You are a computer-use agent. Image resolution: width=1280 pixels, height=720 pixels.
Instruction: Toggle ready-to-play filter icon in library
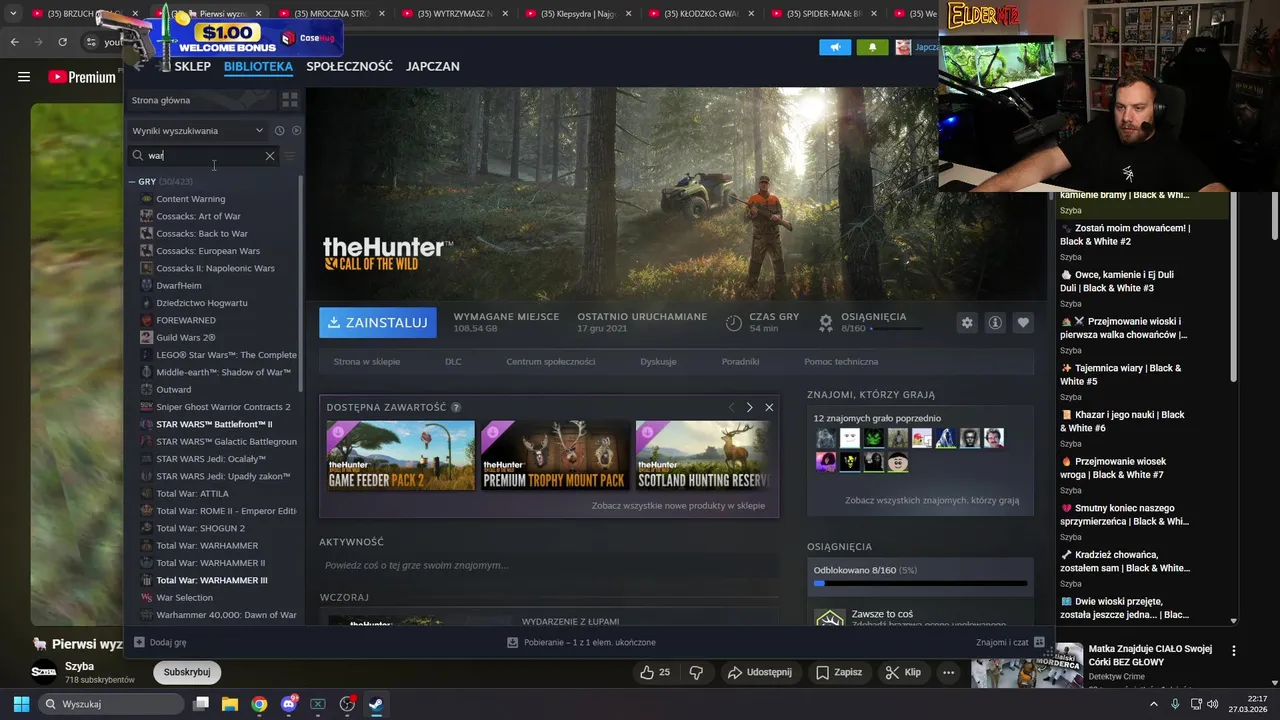pyautogui.click(x=296, y=131)
